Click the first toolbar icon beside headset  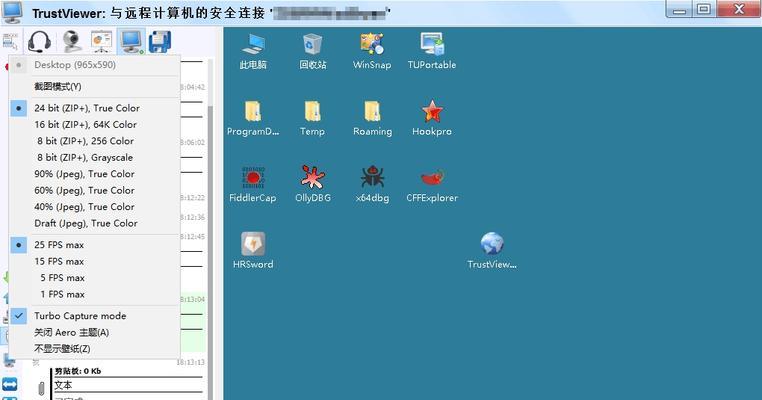pos(10,41)
